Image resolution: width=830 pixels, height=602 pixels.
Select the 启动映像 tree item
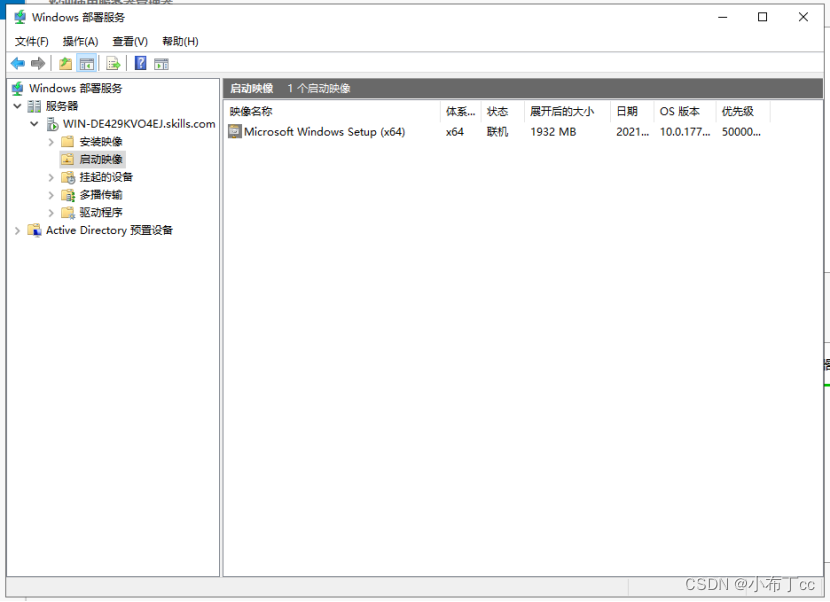101,159
